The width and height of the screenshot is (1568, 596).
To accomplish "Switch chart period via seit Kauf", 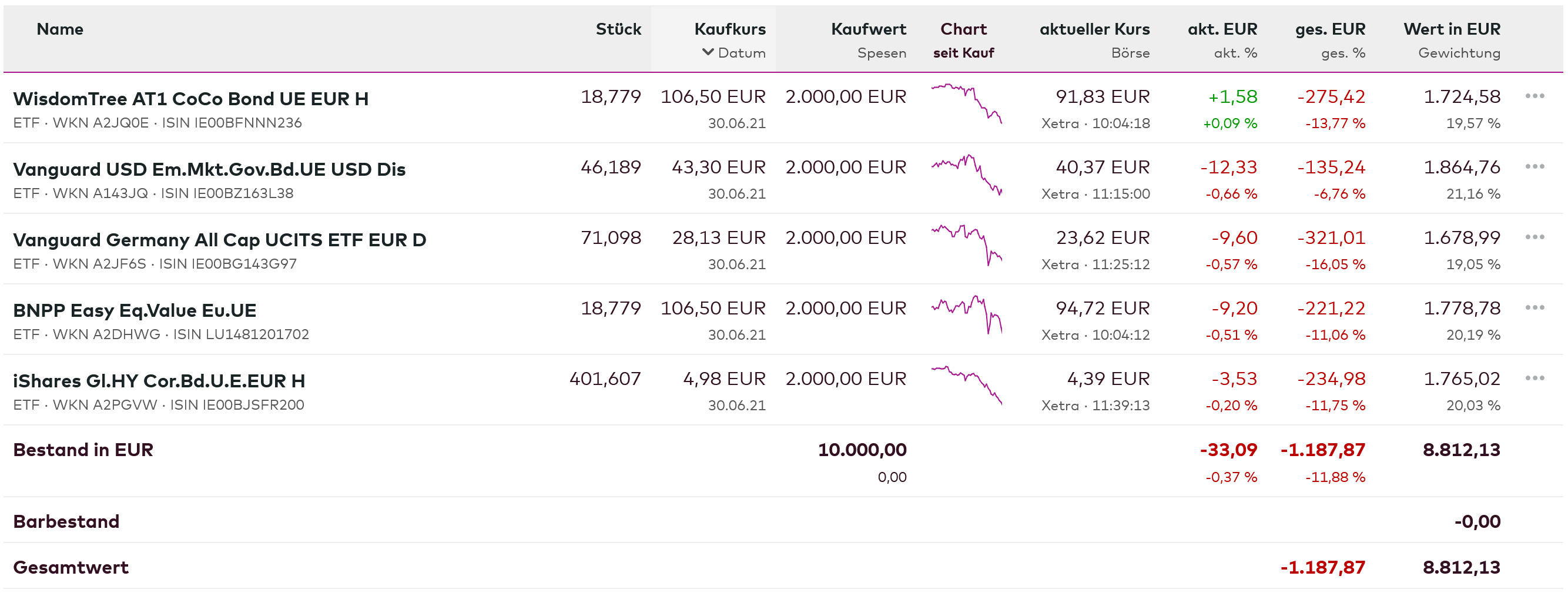I will (x=963, y=53).
